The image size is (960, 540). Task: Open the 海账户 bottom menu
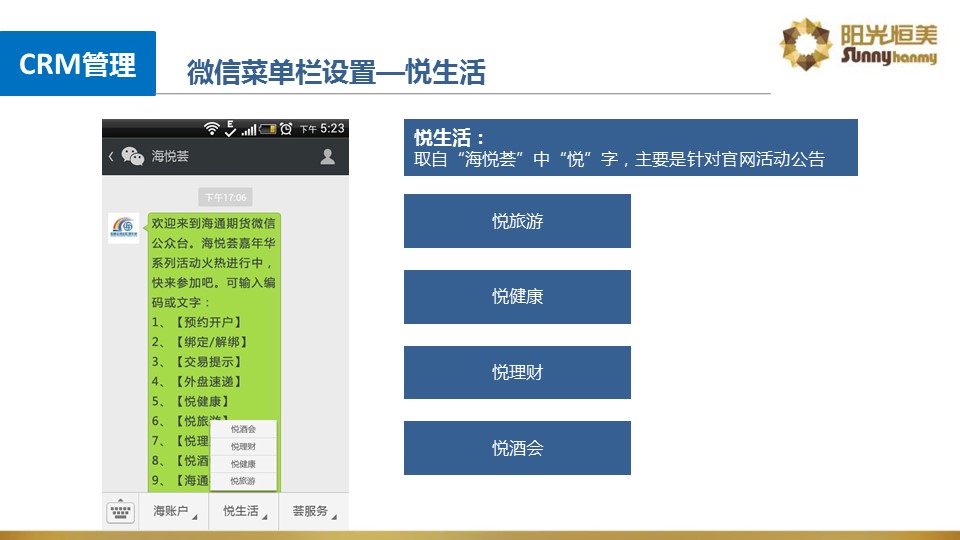point(174,511)
